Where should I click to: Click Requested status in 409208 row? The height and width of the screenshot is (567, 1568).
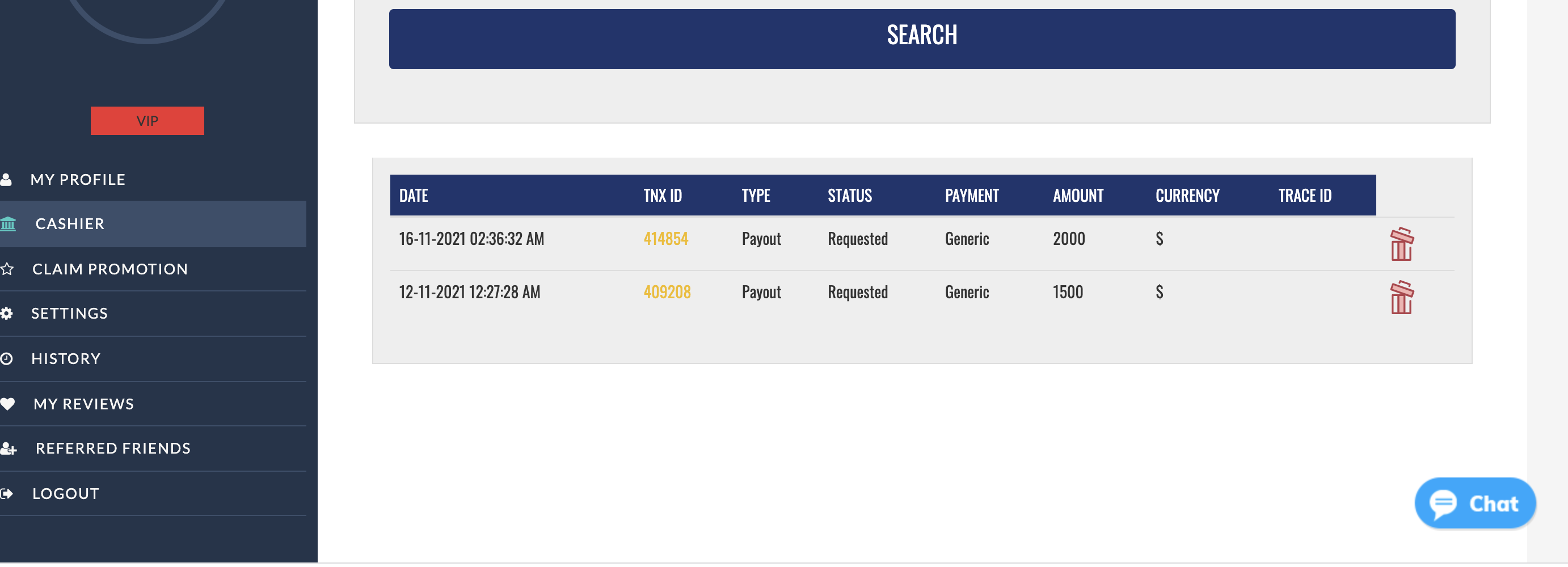(x=857, y=293)
